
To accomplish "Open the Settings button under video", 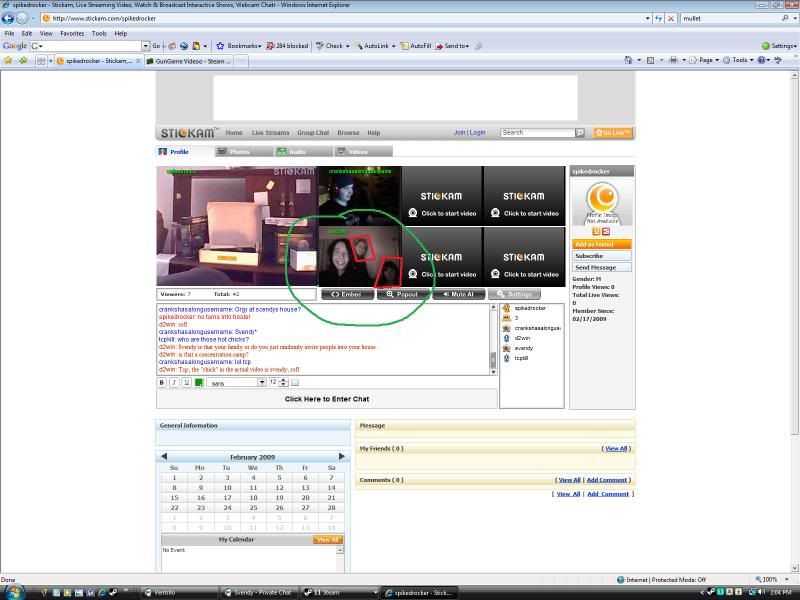I will (515, 295).
